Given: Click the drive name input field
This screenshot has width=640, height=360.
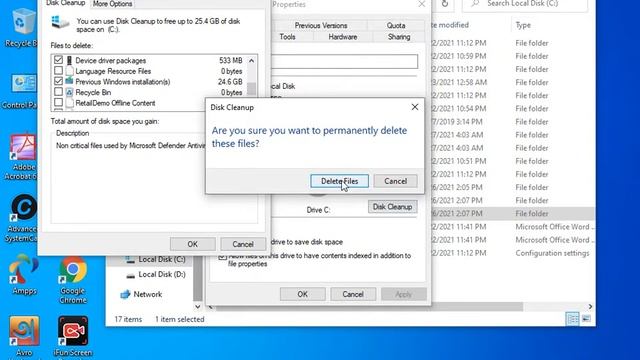Looking at the screenshot, I should tap(345, 61).
